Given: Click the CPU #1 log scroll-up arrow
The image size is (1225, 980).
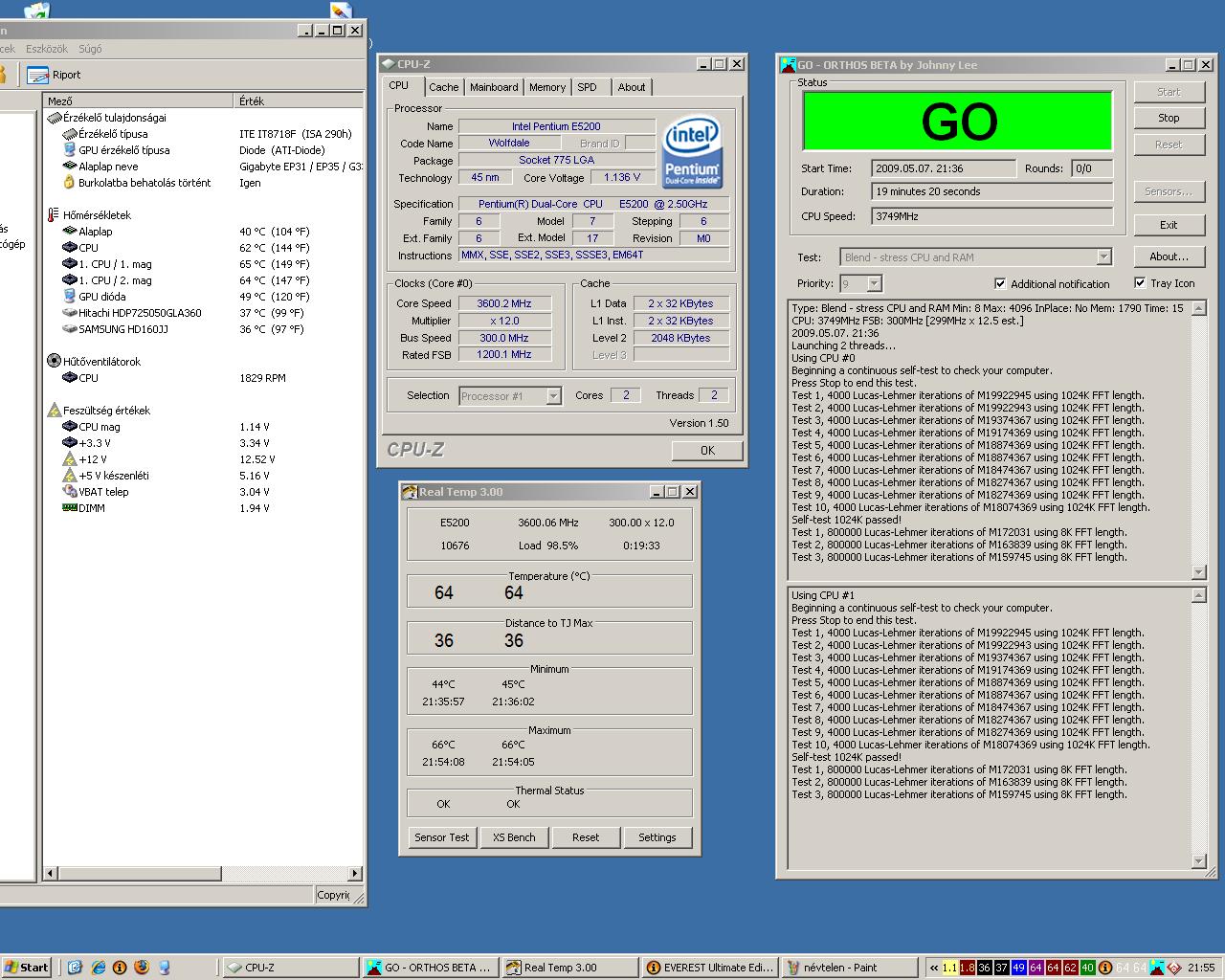Looking at the screenshot, I should pos(1199,595).
